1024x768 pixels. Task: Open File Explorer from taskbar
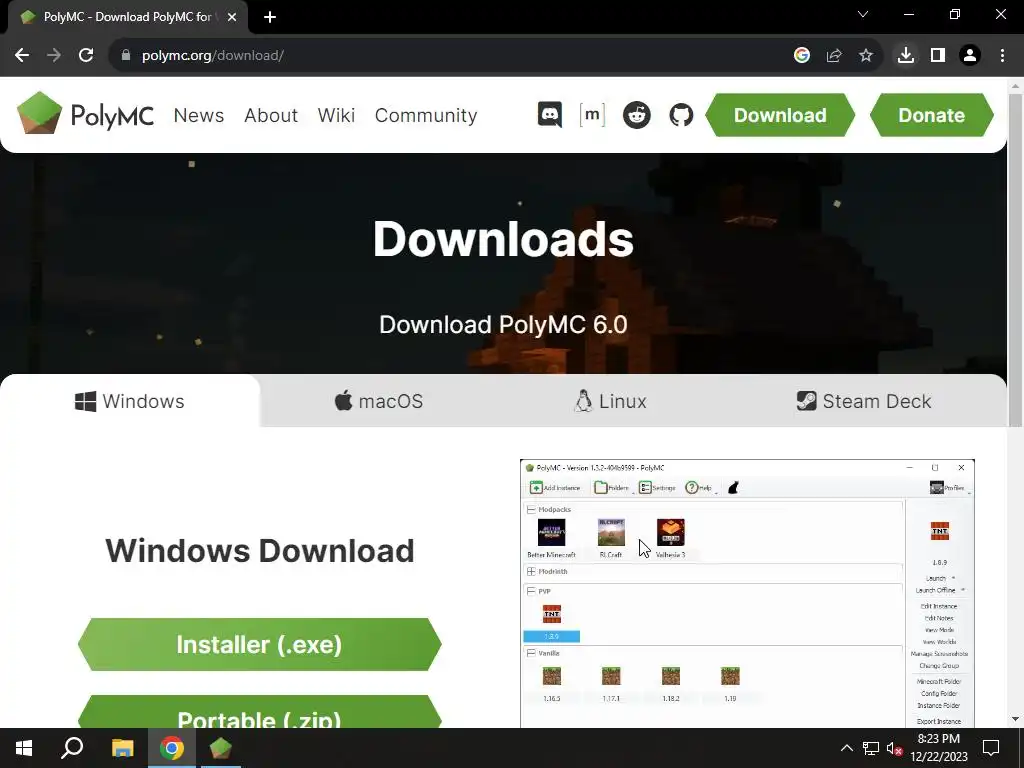click(x=122, y=748)
